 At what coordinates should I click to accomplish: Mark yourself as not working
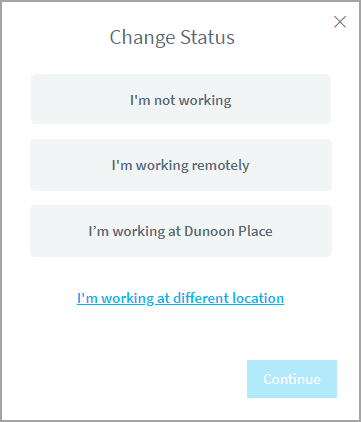pyautogui.click(x=181, y=99)
